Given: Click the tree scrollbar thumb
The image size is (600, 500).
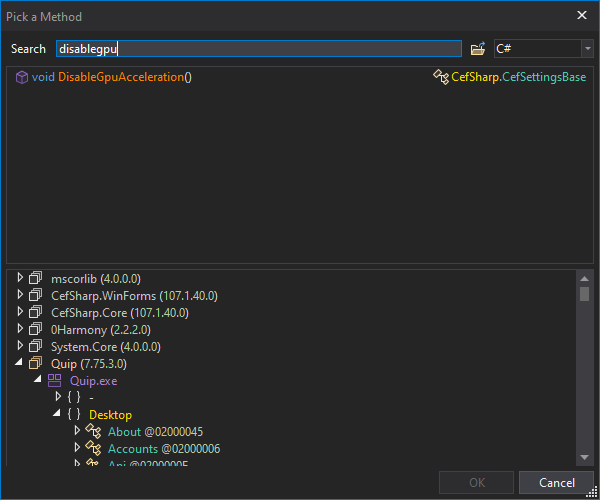Looking at the screenshot, I should (x=584, y=294).
